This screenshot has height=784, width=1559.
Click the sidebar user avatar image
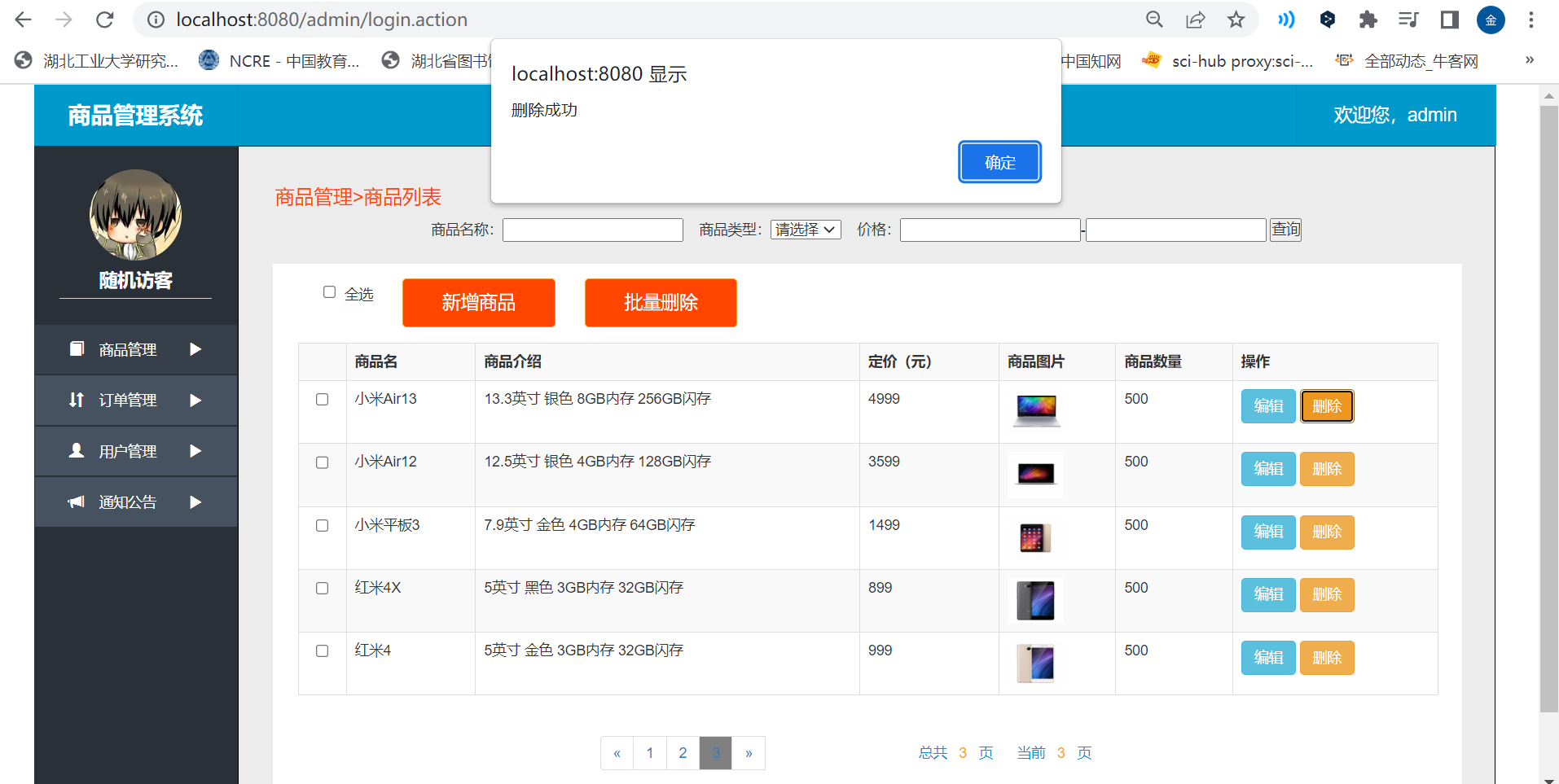point(135,216)
